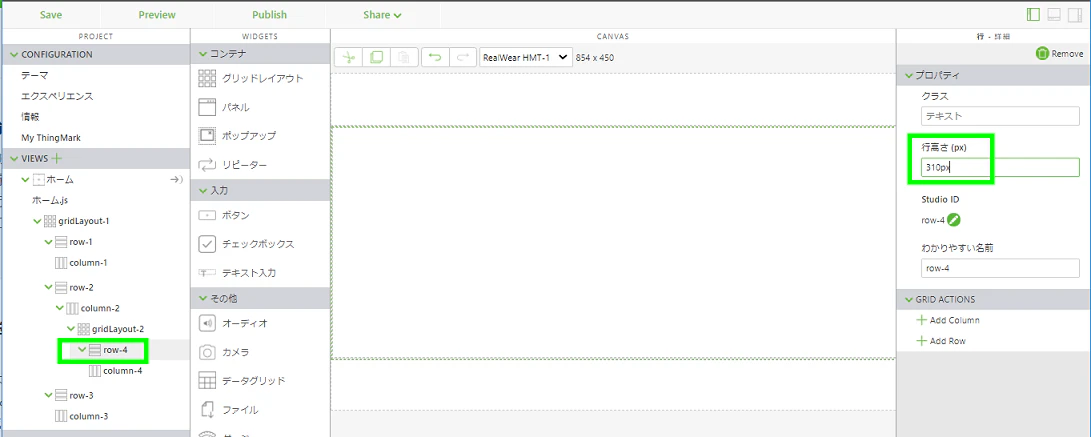Toggle the bottom panel layout icon at top right
The image size is (1091, 437).
pos(1053,15)
